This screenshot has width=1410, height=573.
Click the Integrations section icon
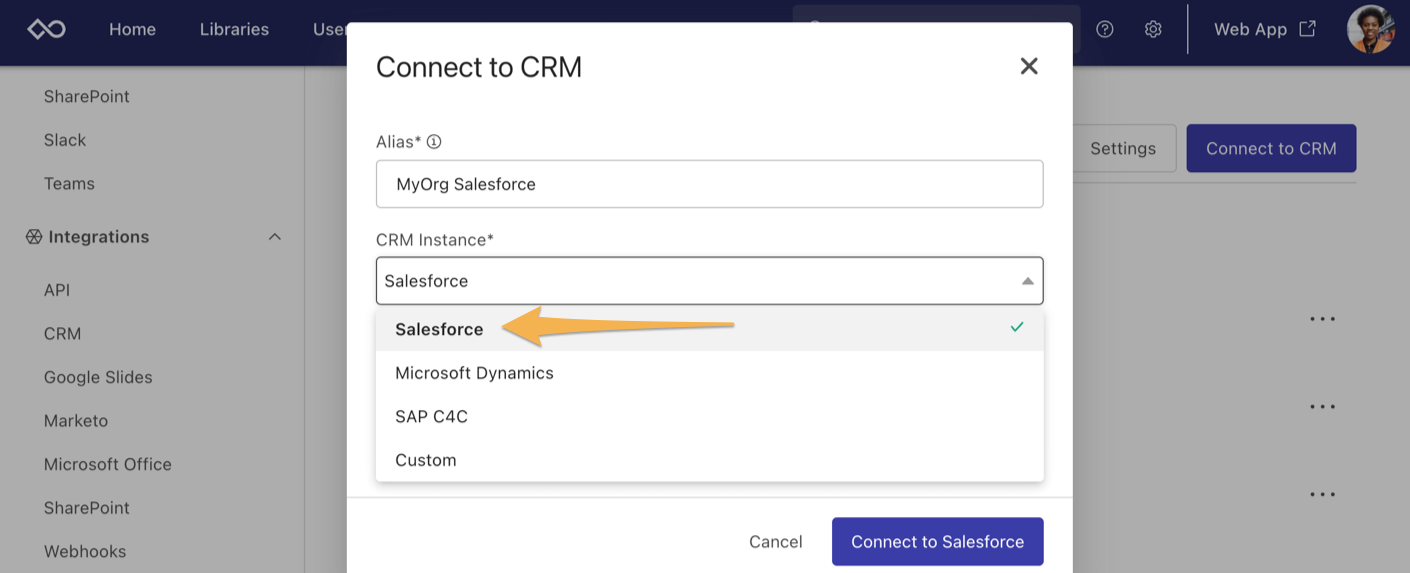[34, 237]
